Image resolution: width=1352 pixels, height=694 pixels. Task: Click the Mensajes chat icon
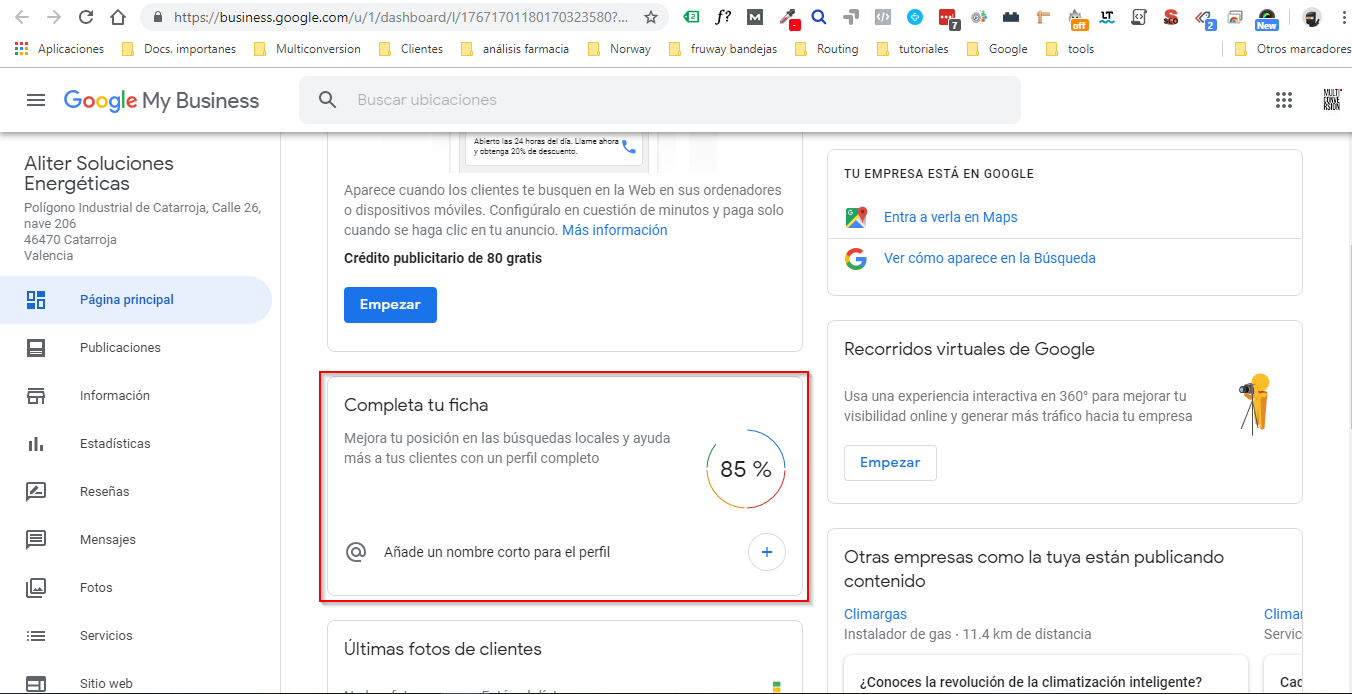click(36, 540)
